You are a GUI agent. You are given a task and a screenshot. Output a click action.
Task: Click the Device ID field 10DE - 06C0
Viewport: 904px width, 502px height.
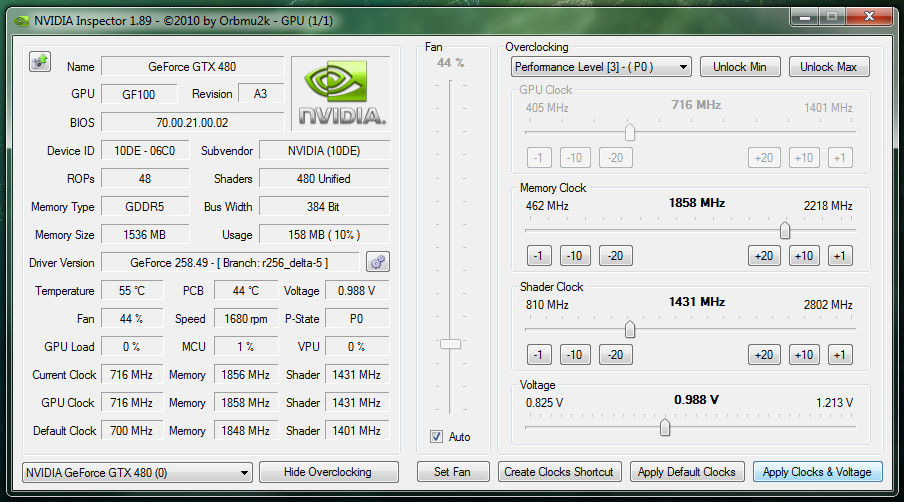145,151
